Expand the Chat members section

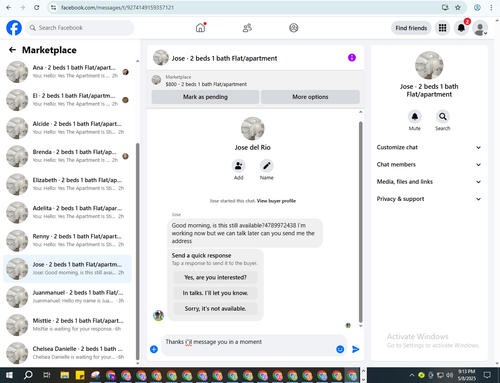(429, 164)
